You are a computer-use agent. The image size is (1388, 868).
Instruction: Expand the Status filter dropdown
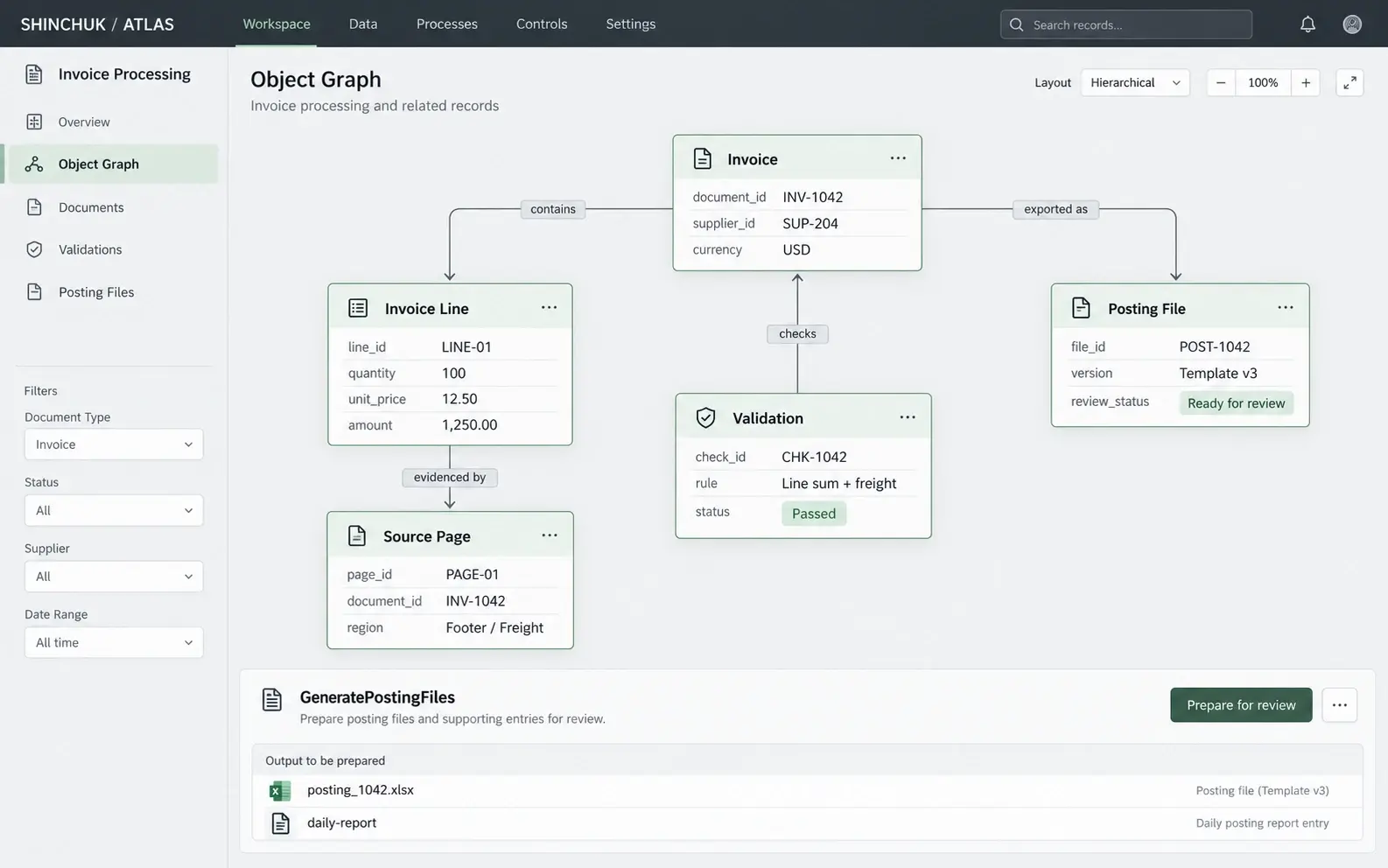(x=114, y=510)
